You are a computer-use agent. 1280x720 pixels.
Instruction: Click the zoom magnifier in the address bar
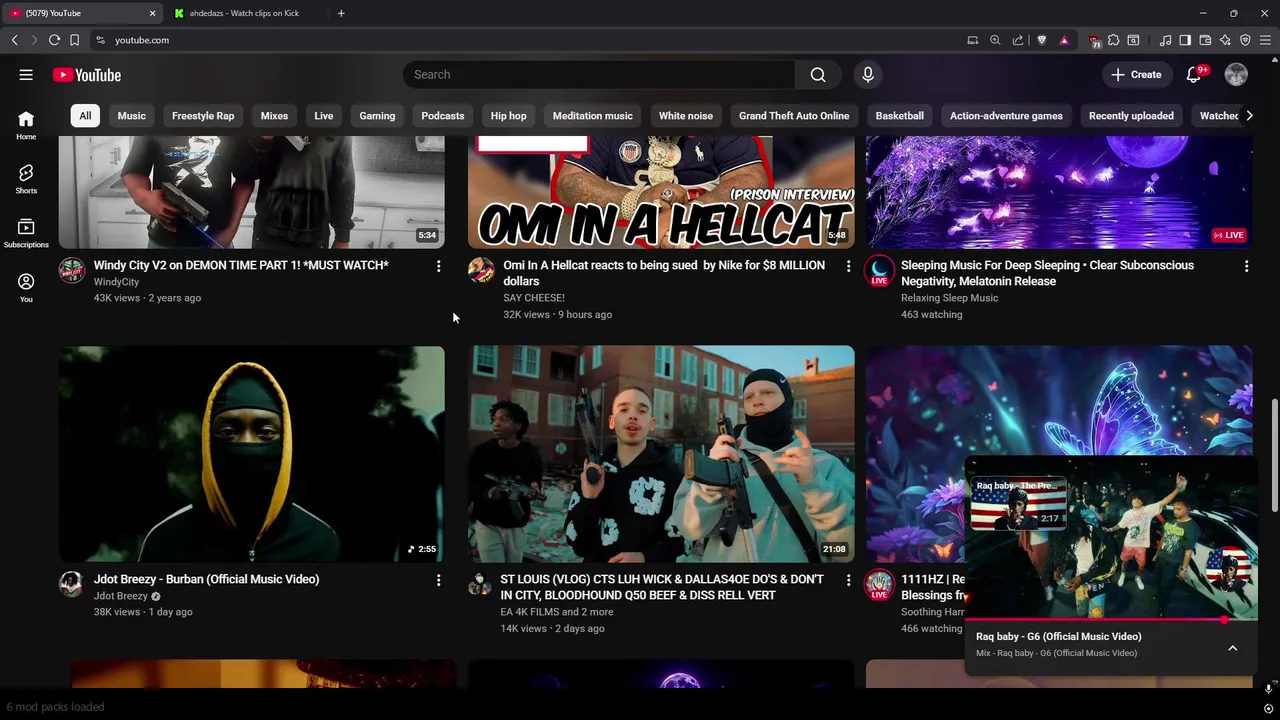pos(995,40)
